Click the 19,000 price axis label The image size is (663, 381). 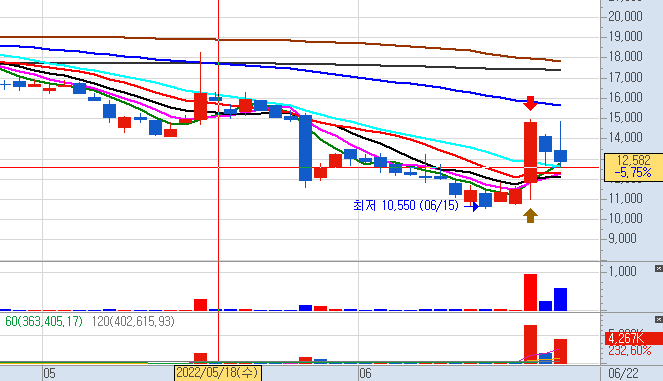625,36
